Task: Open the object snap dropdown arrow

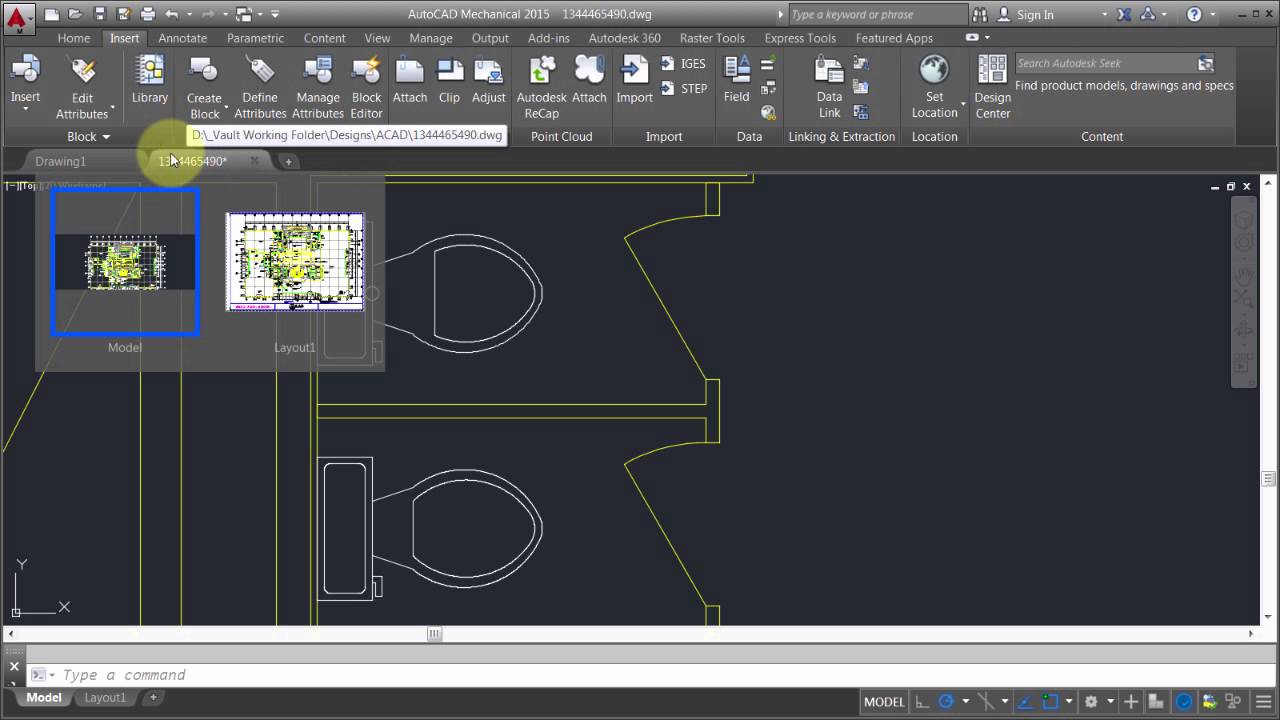Action: [x=1069, y=702]
